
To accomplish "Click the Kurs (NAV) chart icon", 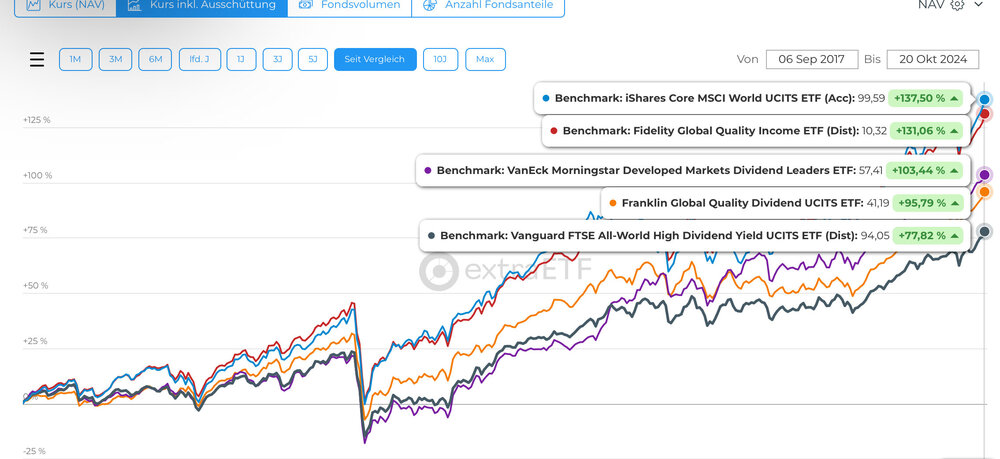I will 34,5.
